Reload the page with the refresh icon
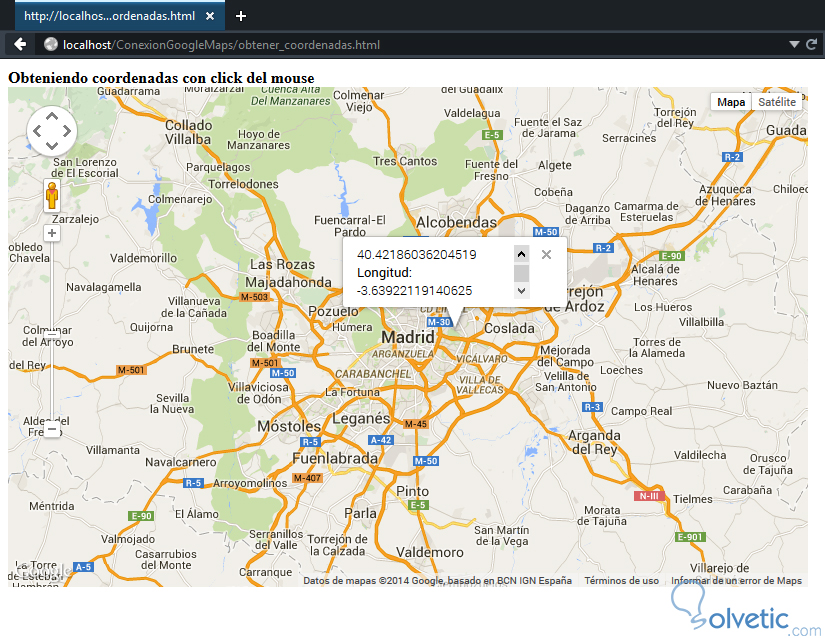825x638 pixels. pyautogui.click(x=811, y=45)
